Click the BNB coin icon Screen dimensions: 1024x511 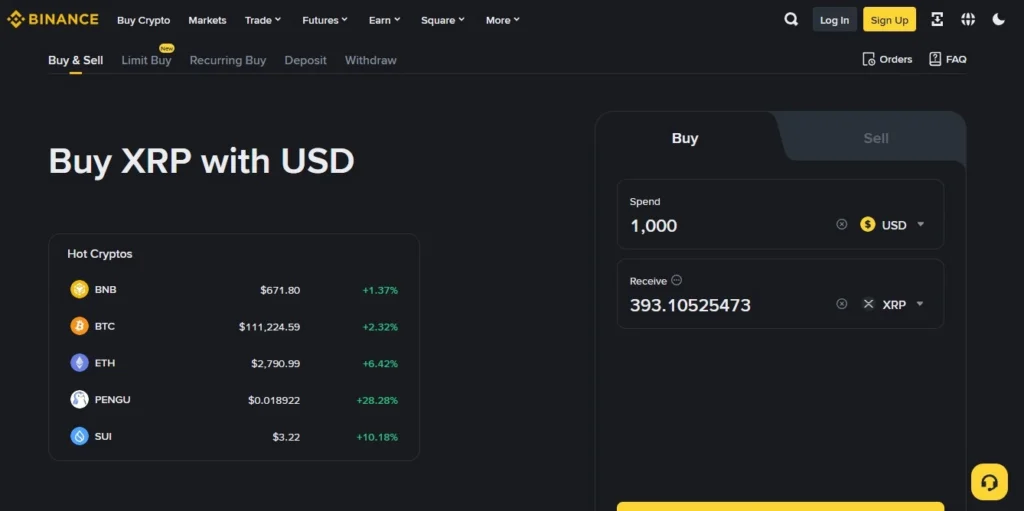(x=79, y=289)
